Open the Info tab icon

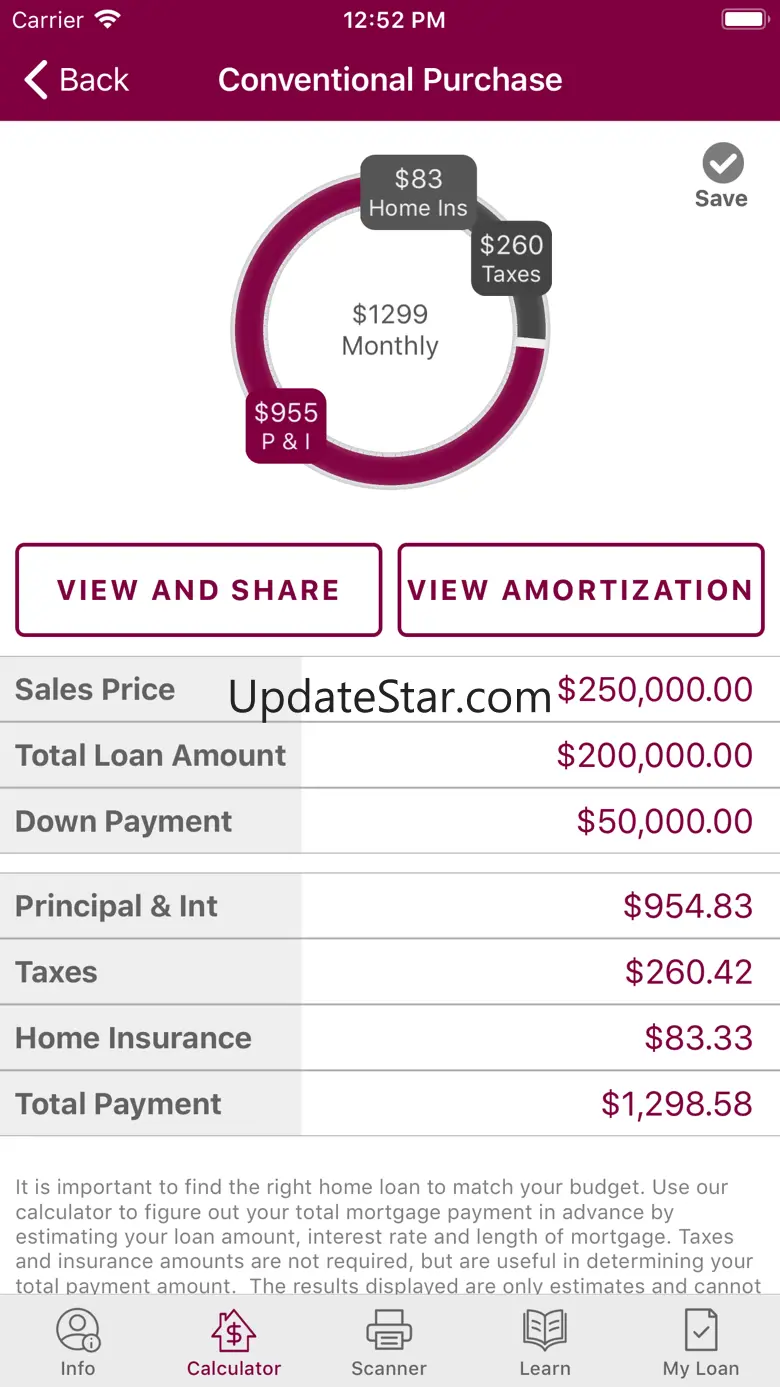click(78, 1330)
